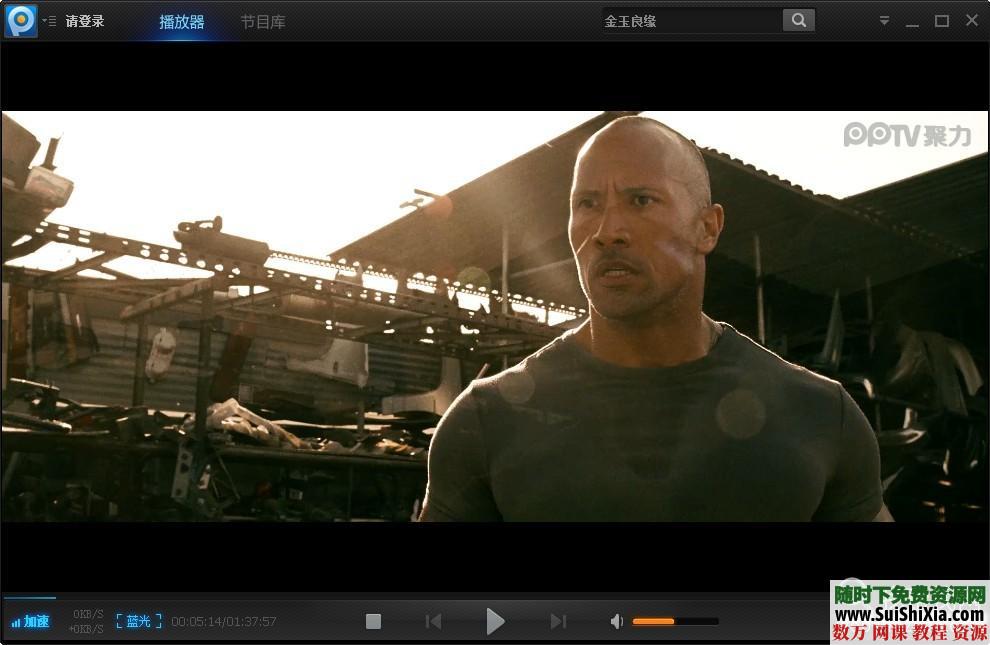Close the PPTV player window
The image size is (990, 645).
tap(971, 21)
